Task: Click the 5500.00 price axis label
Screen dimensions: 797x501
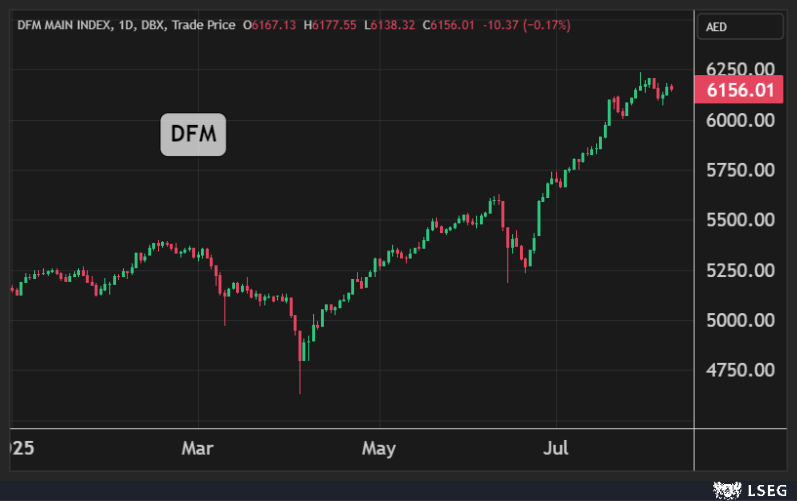Action: (740, 220)
